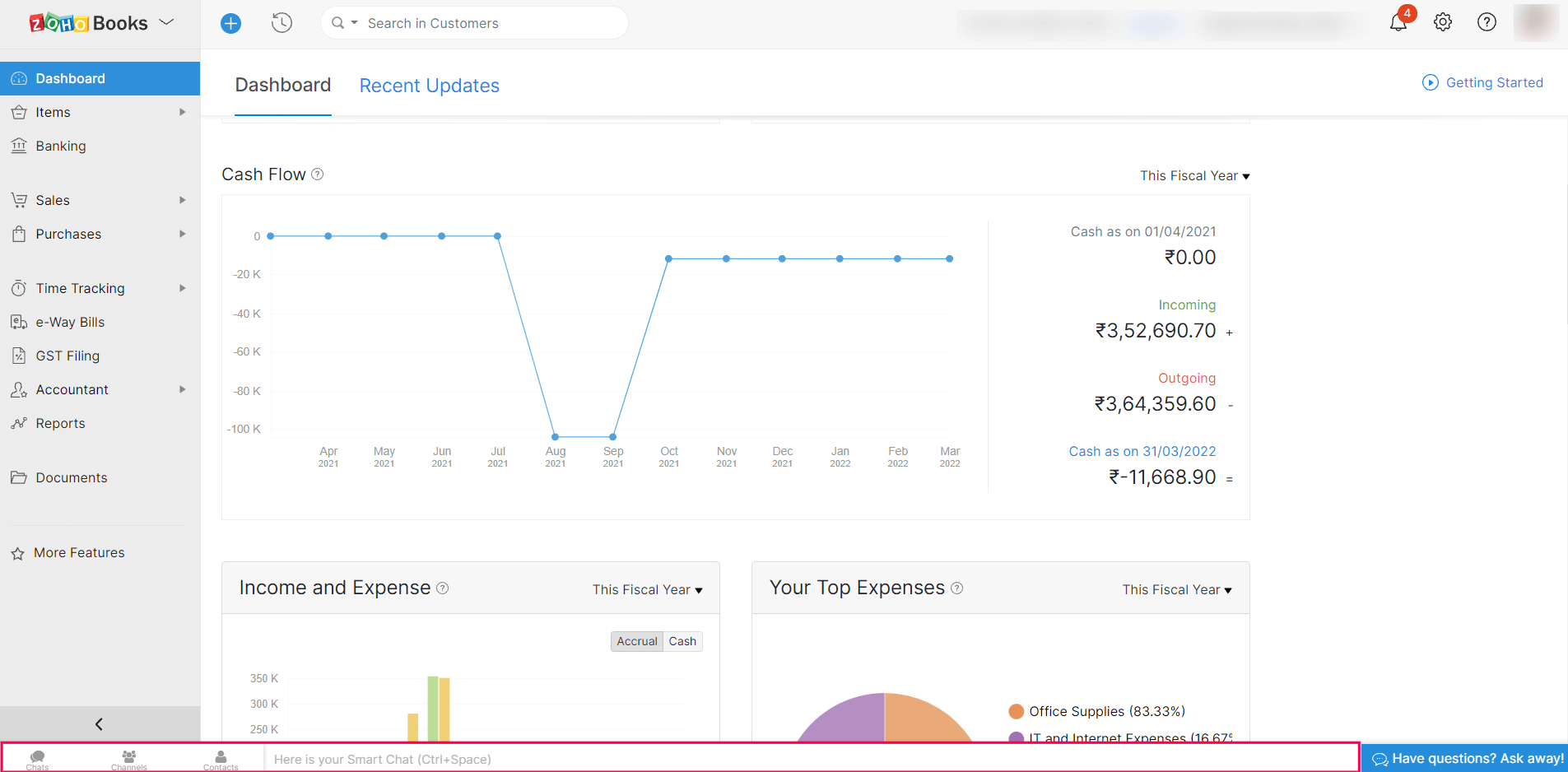Open Your Top Expenses period dropdown
1568x772 pixels.
tap(1177, 590)
